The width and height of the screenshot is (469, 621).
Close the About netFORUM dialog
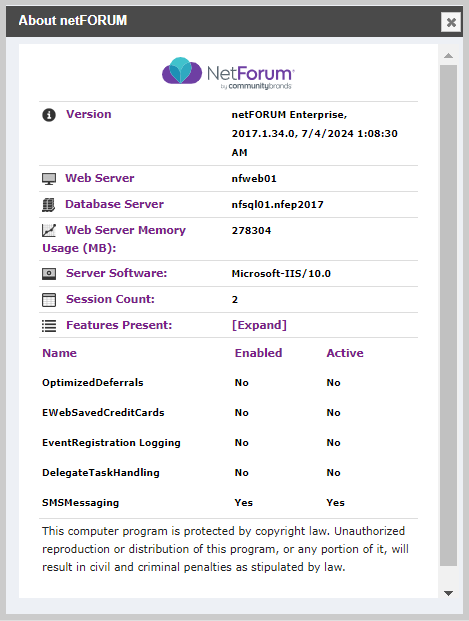click(x=451, y=22)
